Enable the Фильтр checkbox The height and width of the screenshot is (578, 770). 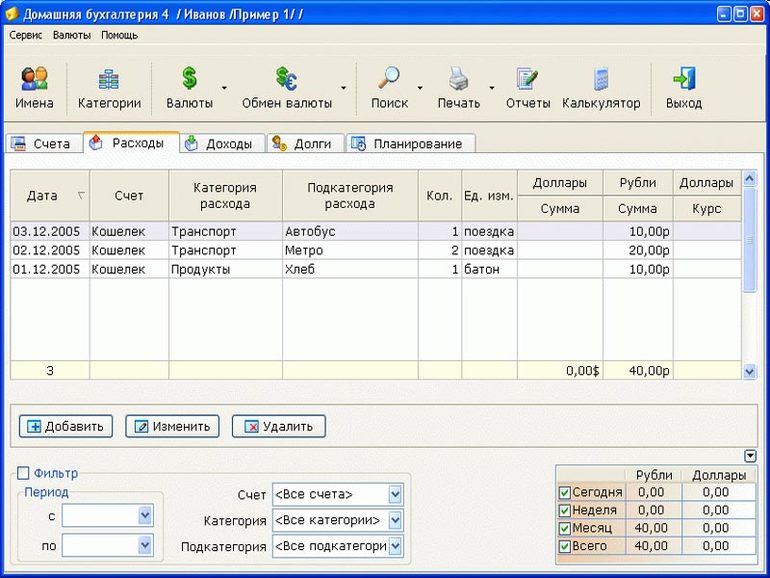point(24,473)
